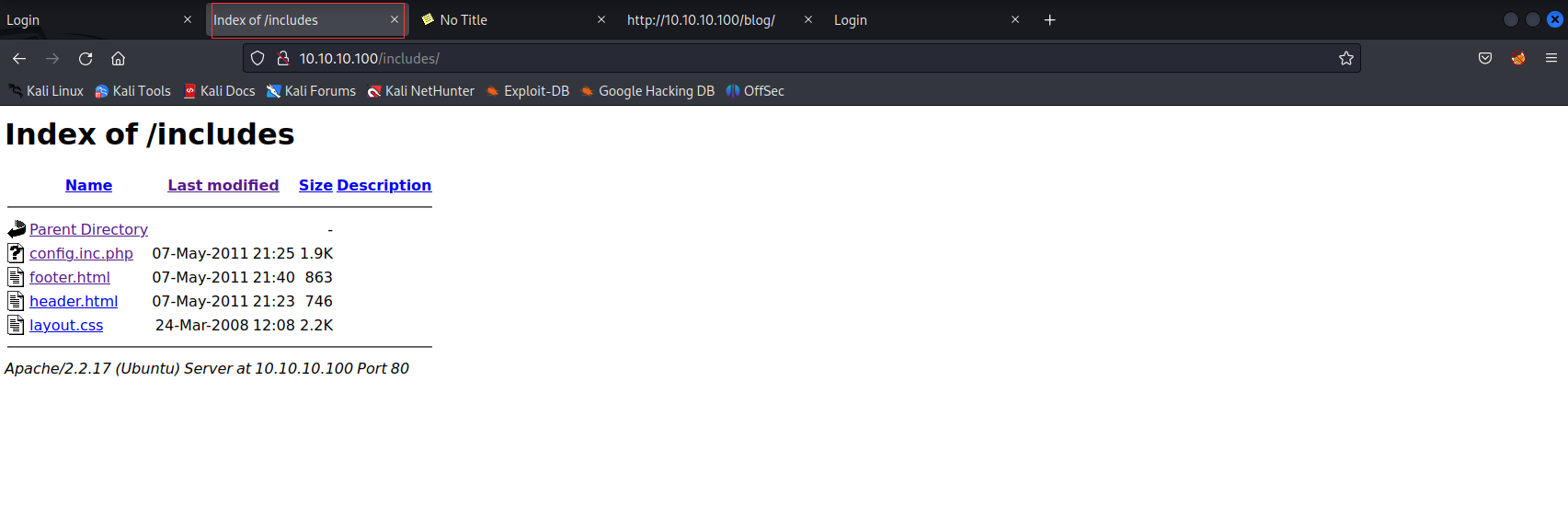Click the forward navigation arrow

[x=52, y=58]
